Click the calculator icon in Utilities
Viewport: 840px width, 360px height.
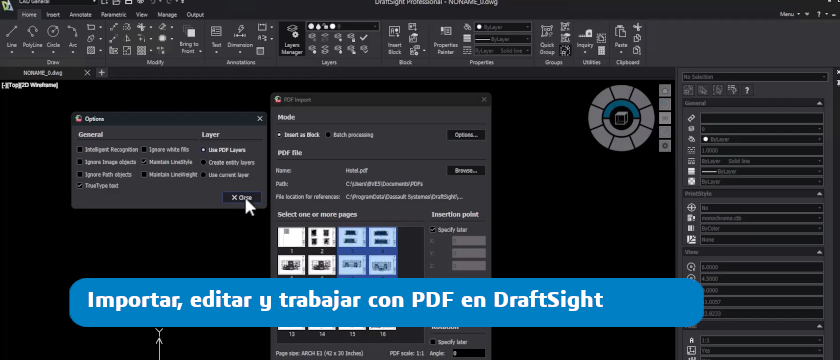point(602,50)
